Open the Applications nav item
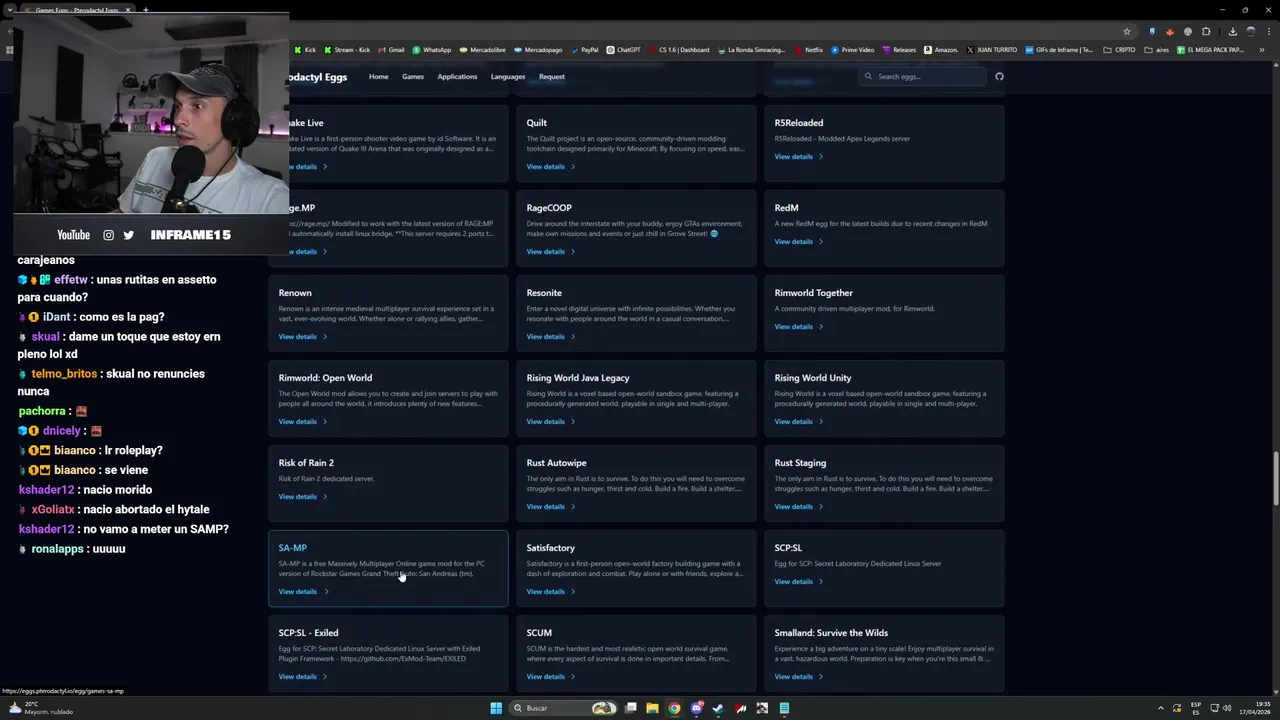 pos(457,76)
